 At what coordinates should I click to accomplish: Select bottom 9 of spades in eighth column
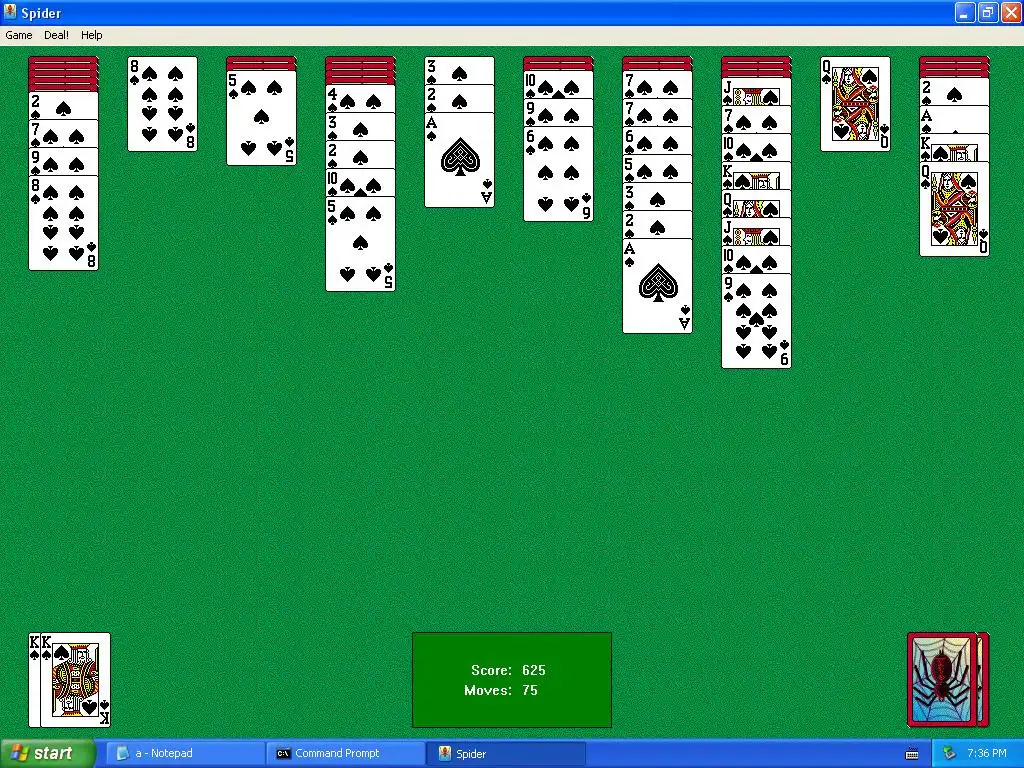pos(756,321)
